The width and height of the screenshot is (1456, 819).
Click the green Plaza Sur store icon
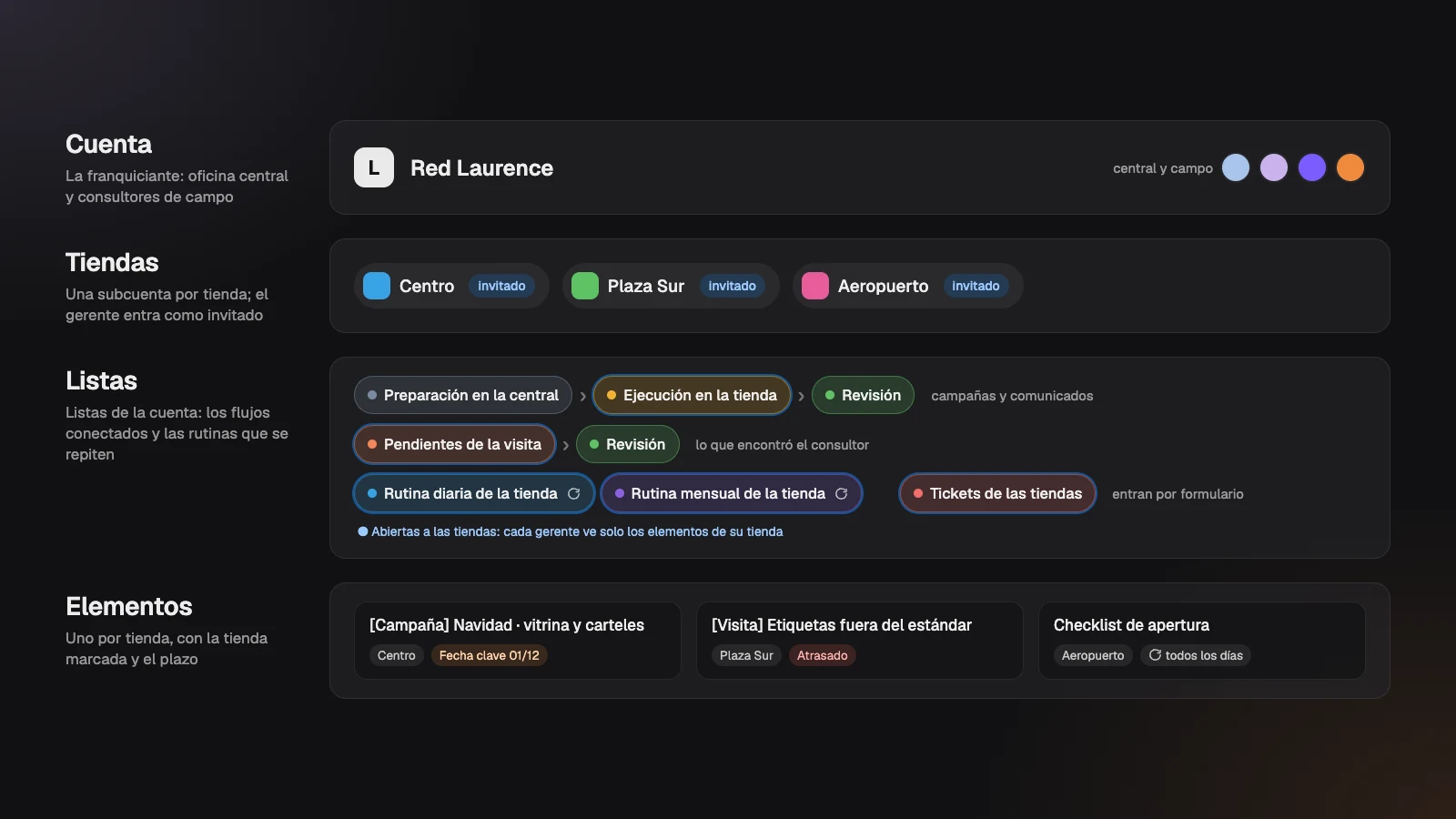[x=585, y=286]
